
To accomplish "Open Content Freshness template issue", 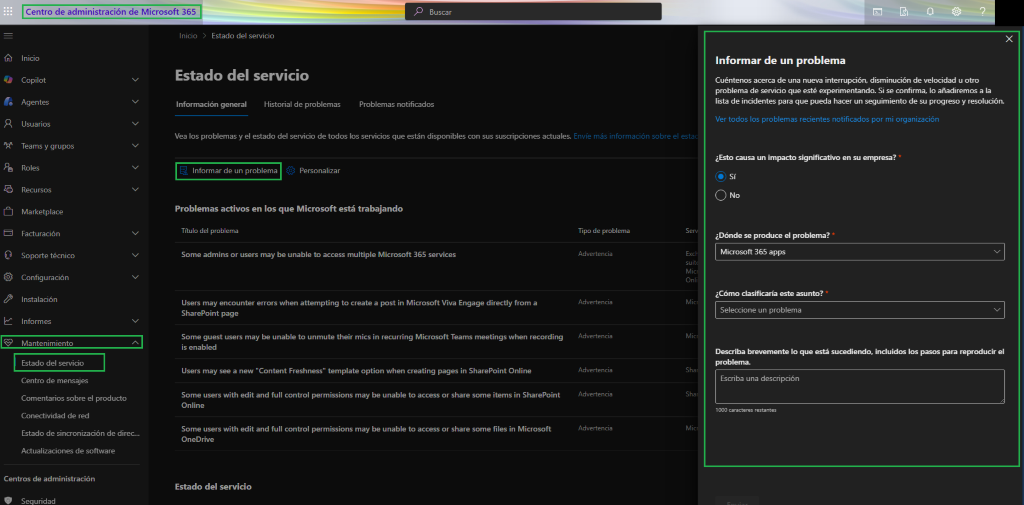I will tap(356, 371).
